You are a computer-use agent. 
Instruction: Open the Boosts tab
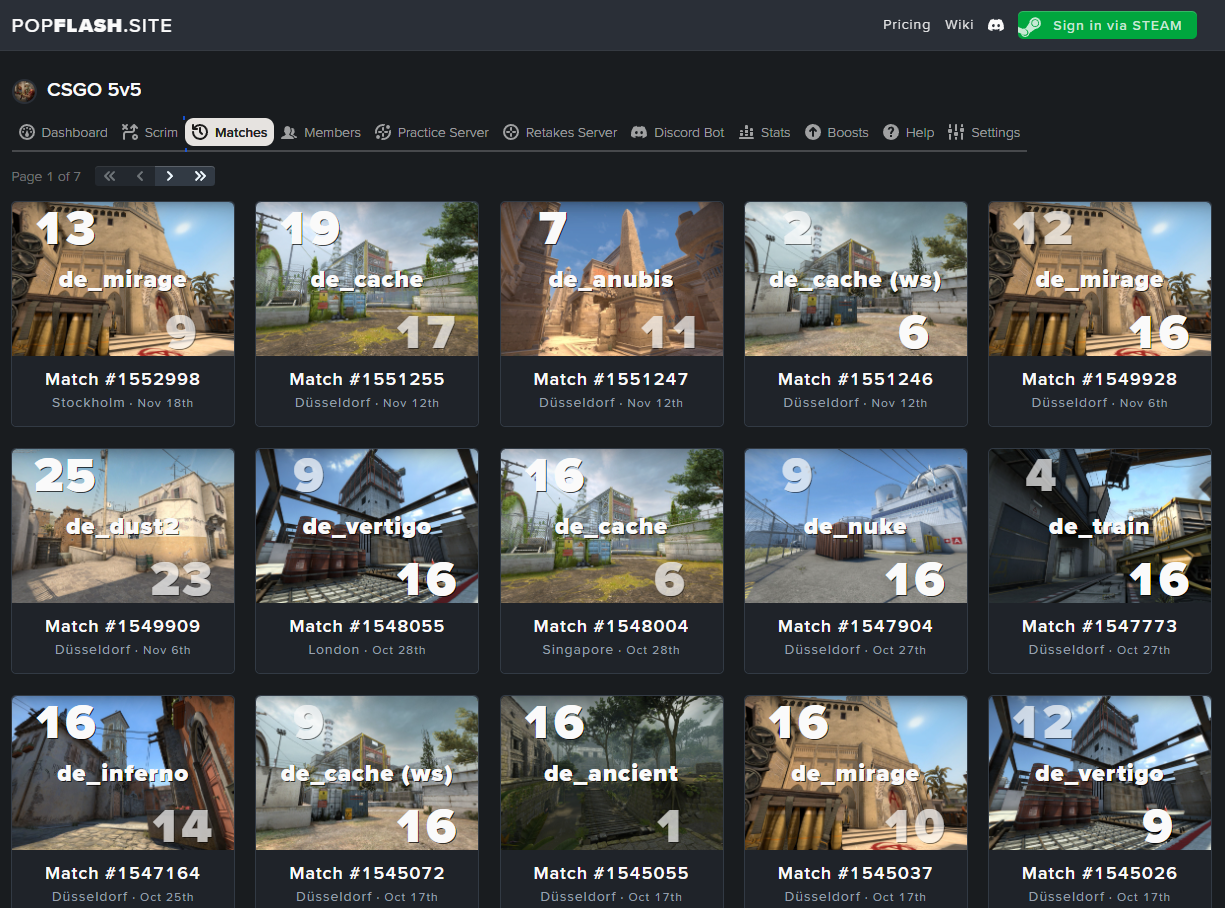pos(836,132)
